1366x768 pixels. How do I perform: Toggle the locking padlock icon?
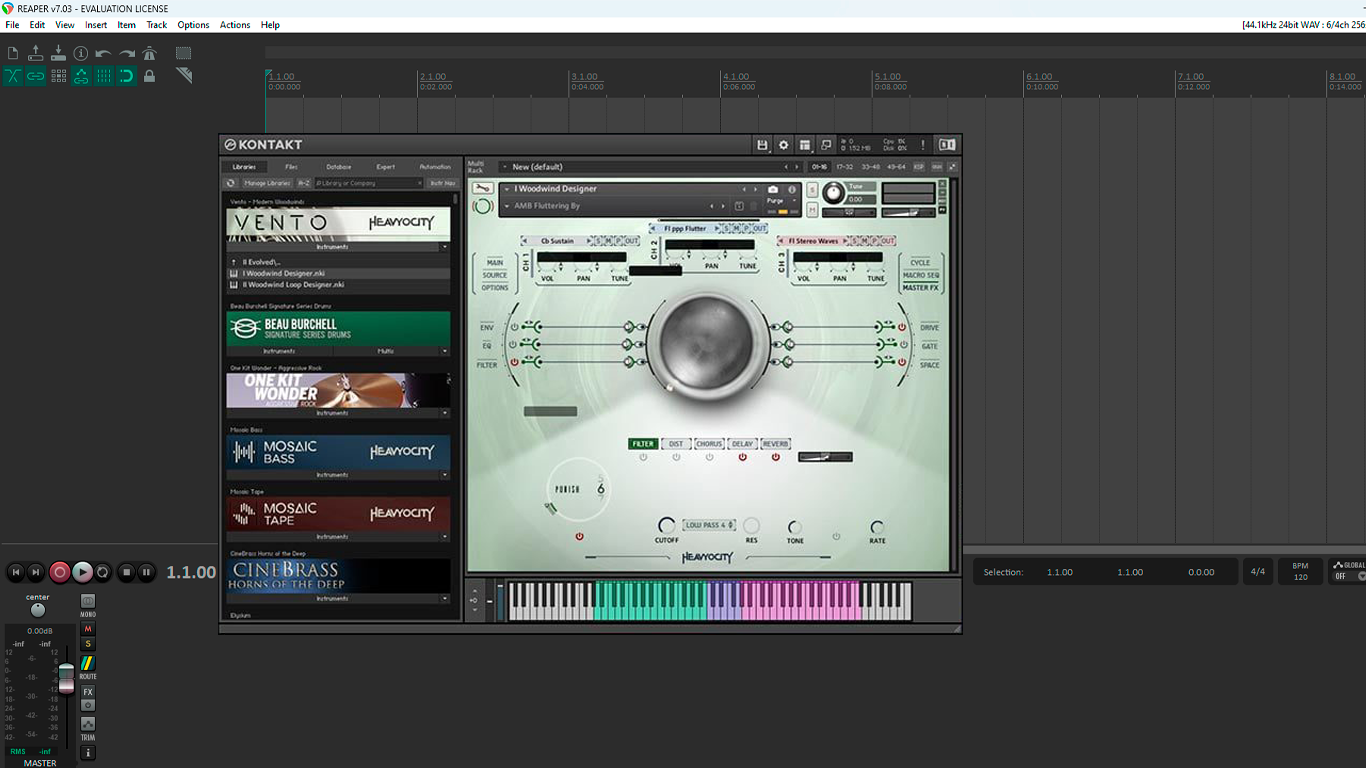click(x=149, y=76)
